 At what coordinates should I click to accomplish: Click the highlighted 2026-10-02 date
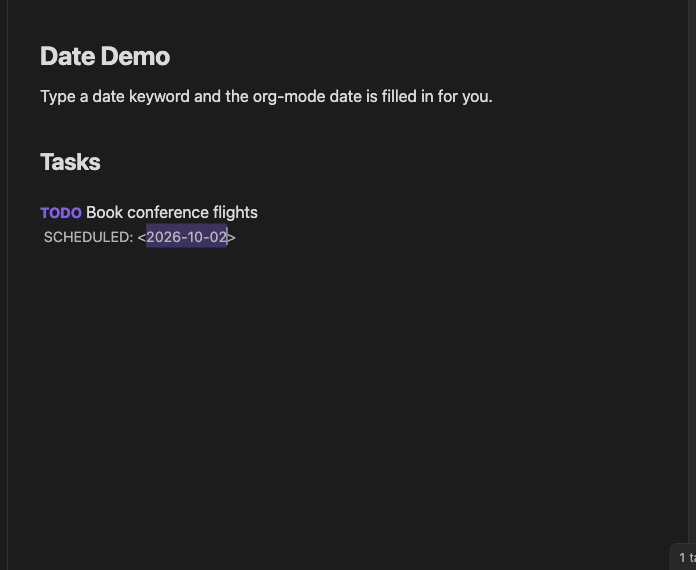point(186,237)
